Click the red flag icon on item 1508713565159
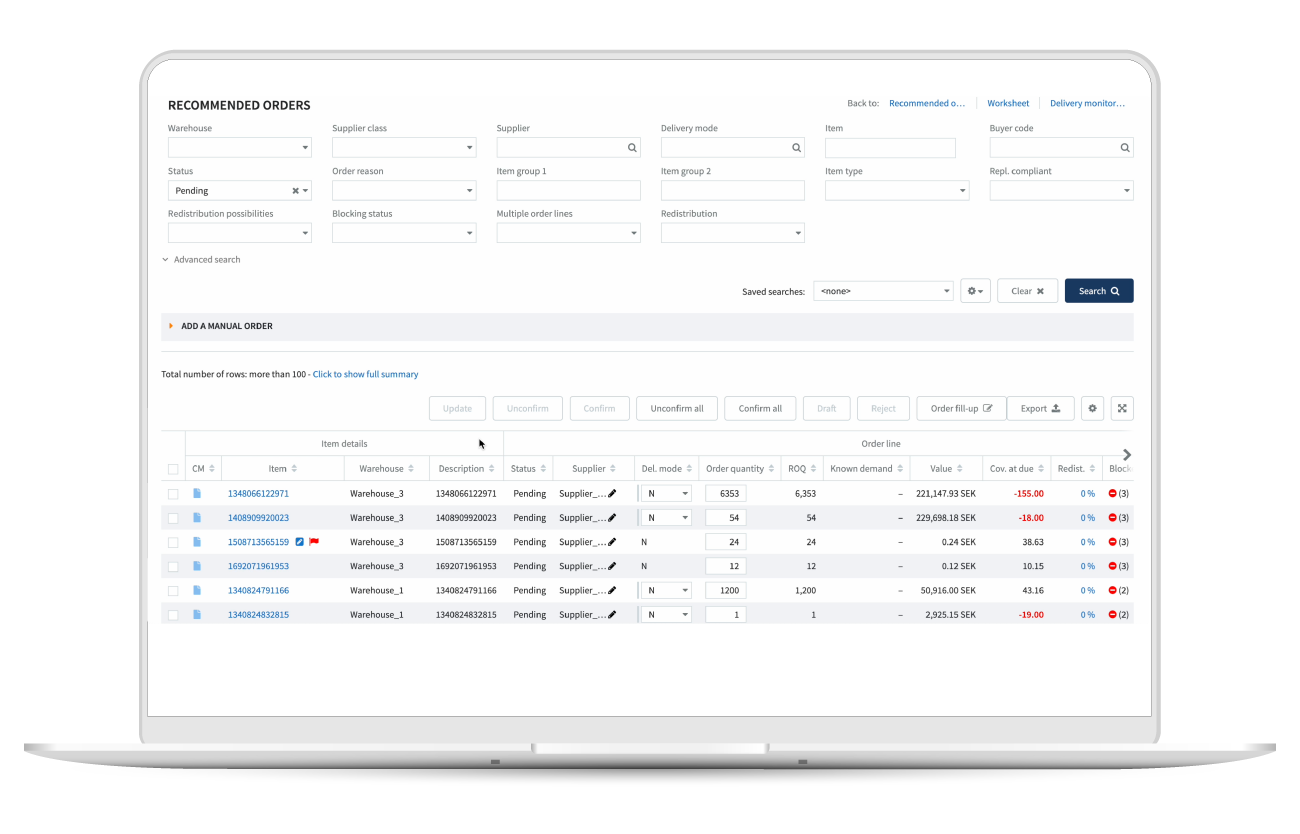The height and width of the screenshot is (834, 1300). coord(314,542)
